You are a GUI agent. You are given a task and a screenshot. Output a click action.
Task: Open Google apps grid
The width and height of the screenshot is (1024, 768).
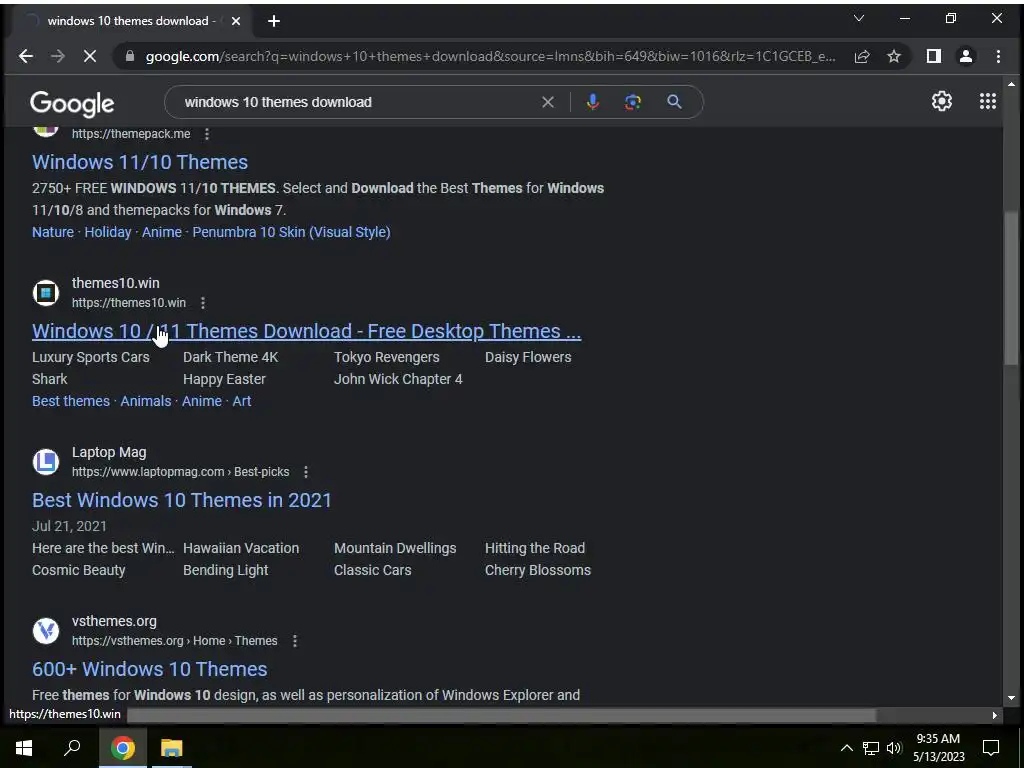point(987,101)
